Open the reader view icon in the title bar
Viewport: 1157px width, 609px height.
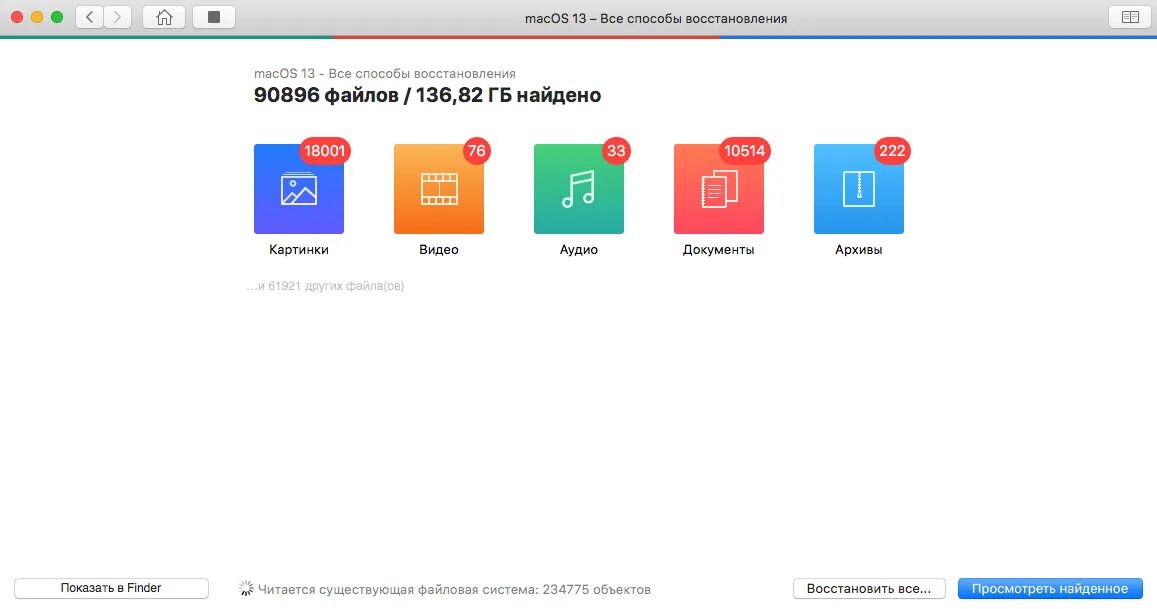[1130, 17]
